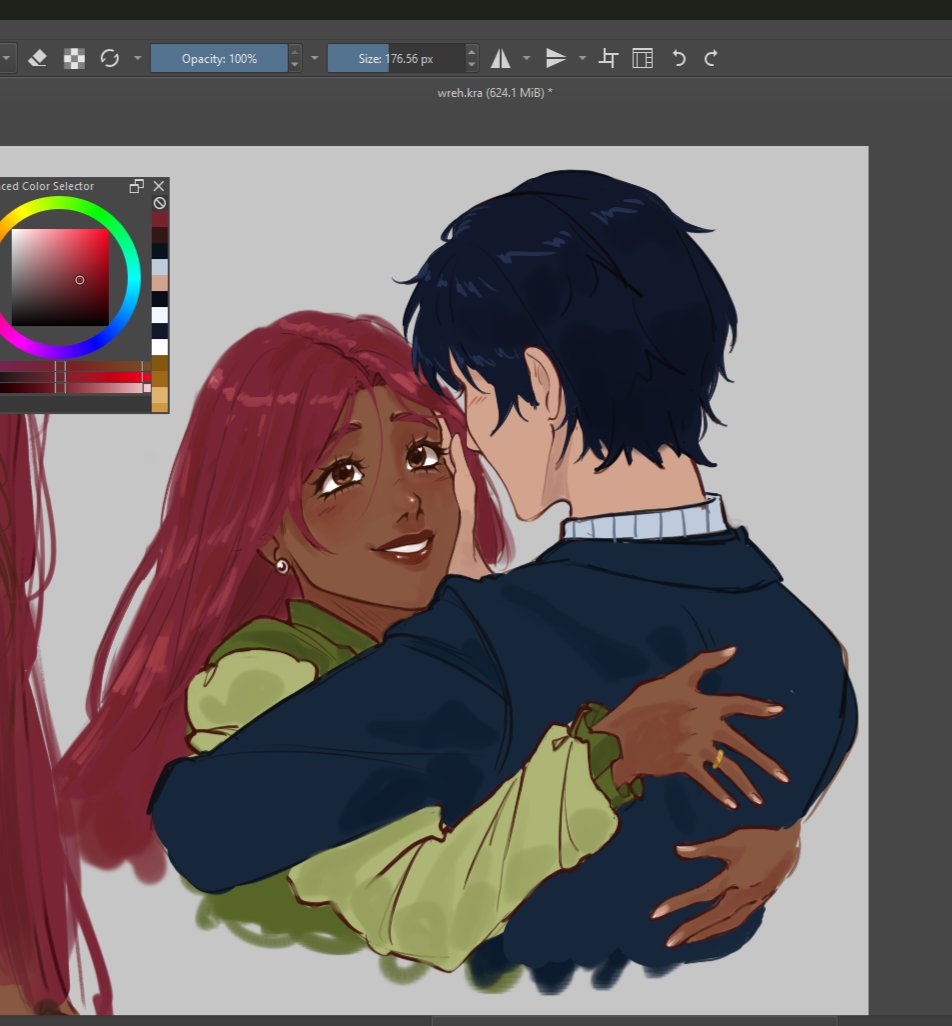Pick the pure white history swatch
Screen dimensions: 952x1026
pyautogui.click(x=160, y=347)
